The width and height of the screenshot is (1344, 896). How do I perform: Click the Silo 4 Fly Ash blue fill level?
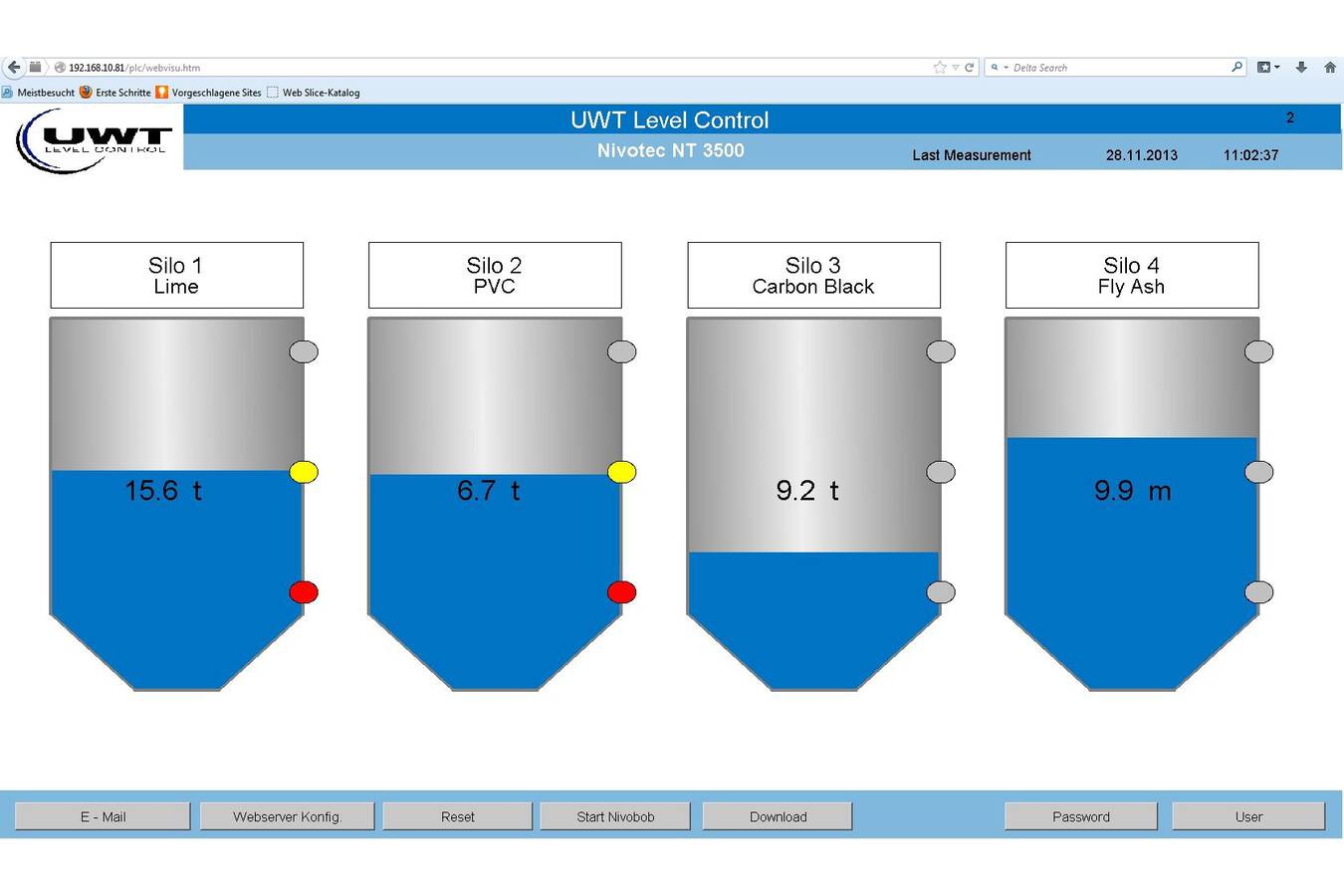click(x=1131, y=567)
